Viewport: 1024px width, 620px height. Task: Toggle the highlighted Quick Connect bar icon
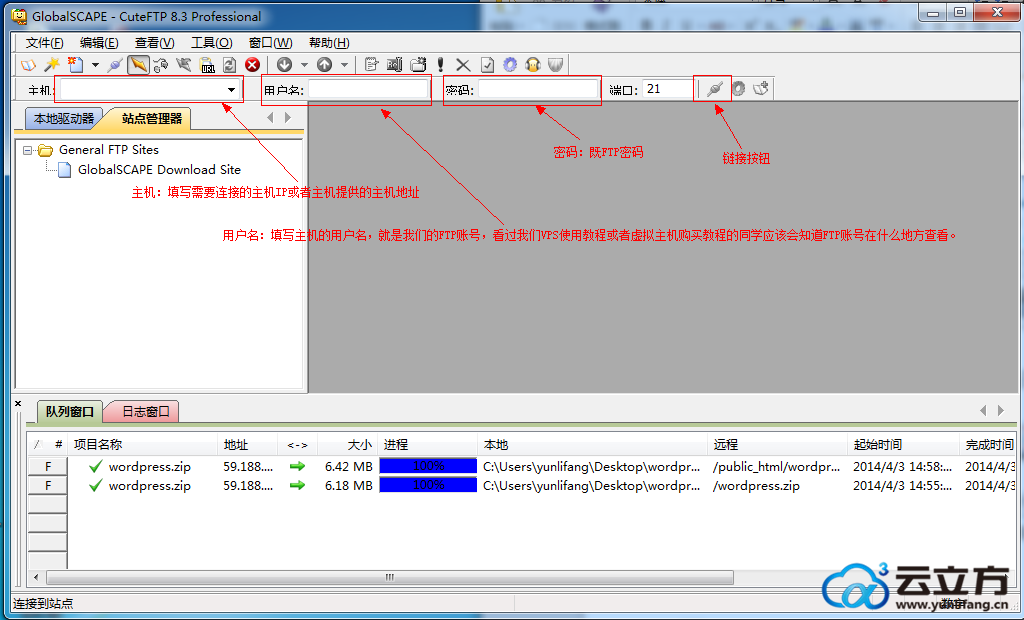[x=138, y=65]
